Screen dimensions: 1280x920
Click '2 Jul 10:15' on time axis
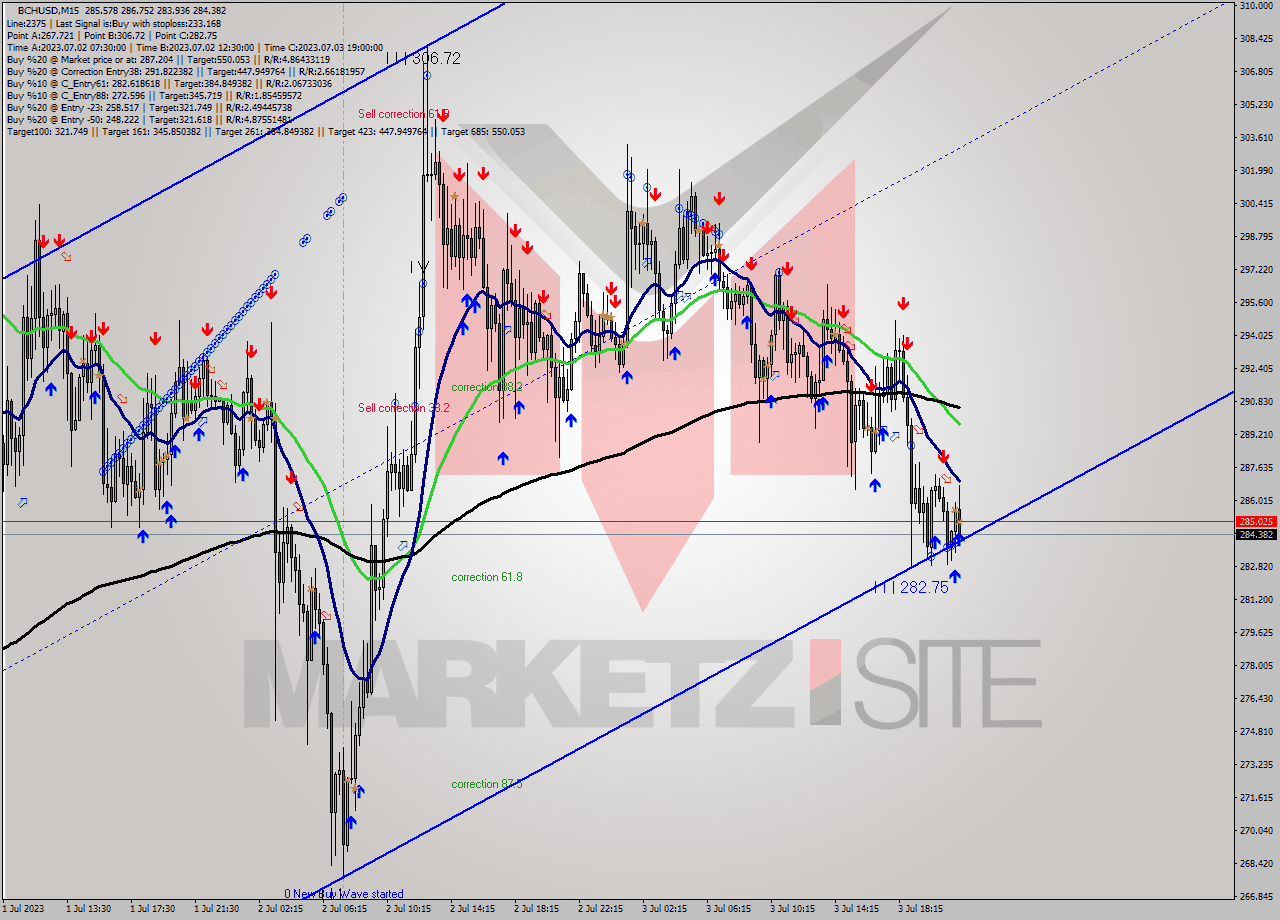[408, 909]
